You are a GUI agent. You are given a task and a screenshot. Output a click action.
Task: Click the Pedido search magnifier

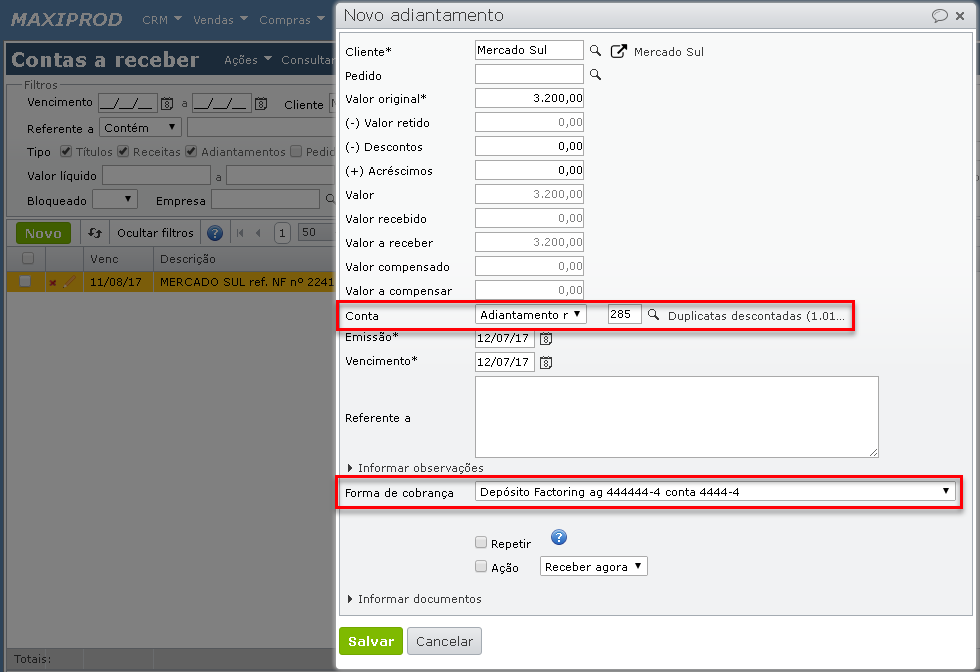(595, 74)
